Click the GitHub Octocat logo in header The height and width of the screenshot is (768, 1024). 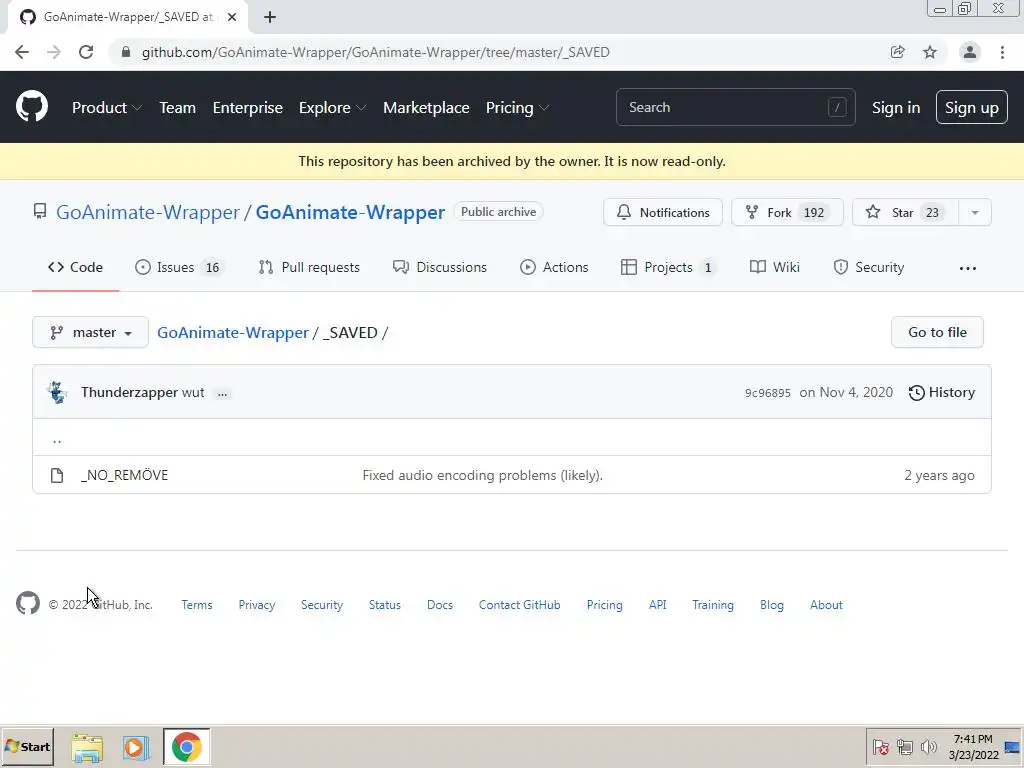coord(31,107)
